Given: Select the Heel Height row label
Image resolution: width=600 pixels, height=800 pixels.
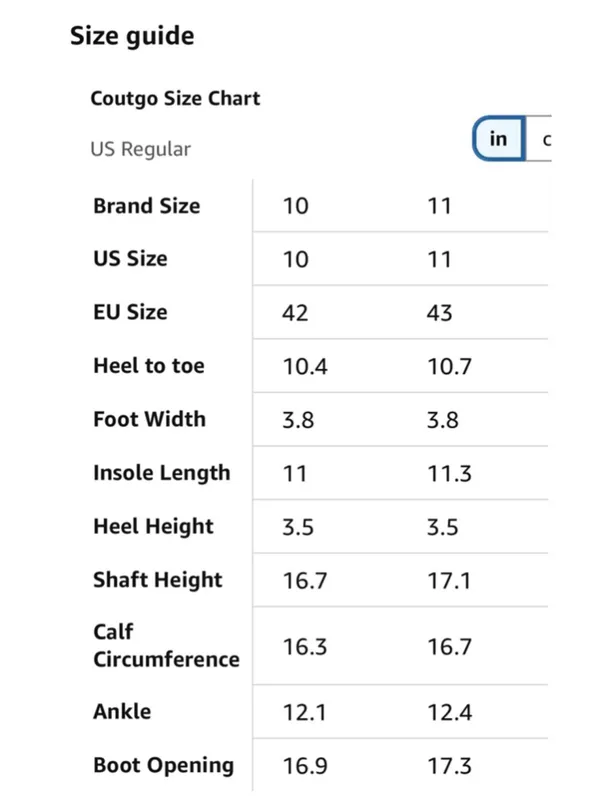Looking at the screenshot, I should coord(153,527).
